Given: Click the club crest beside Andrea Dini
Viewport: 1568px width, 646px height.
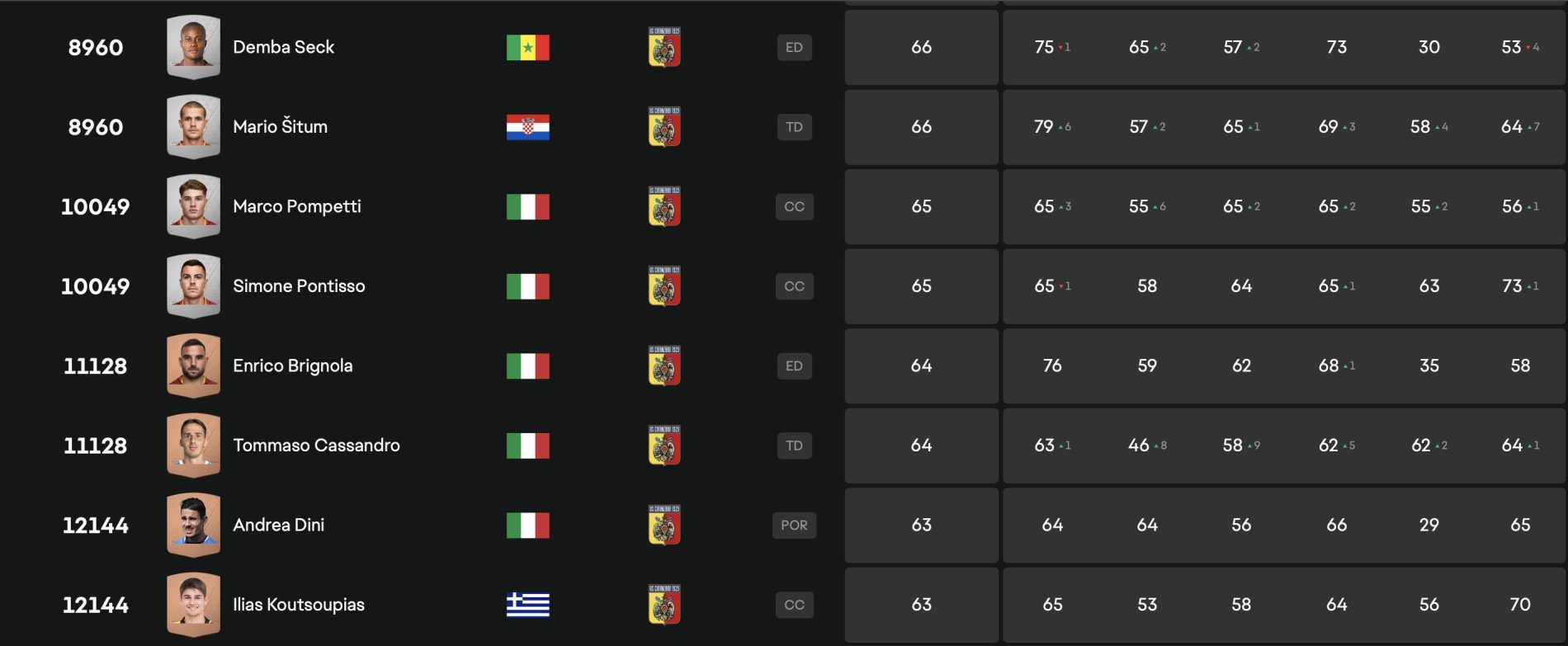Looking at the screenshot, I should pyautogui.click(x=664, y=526).
